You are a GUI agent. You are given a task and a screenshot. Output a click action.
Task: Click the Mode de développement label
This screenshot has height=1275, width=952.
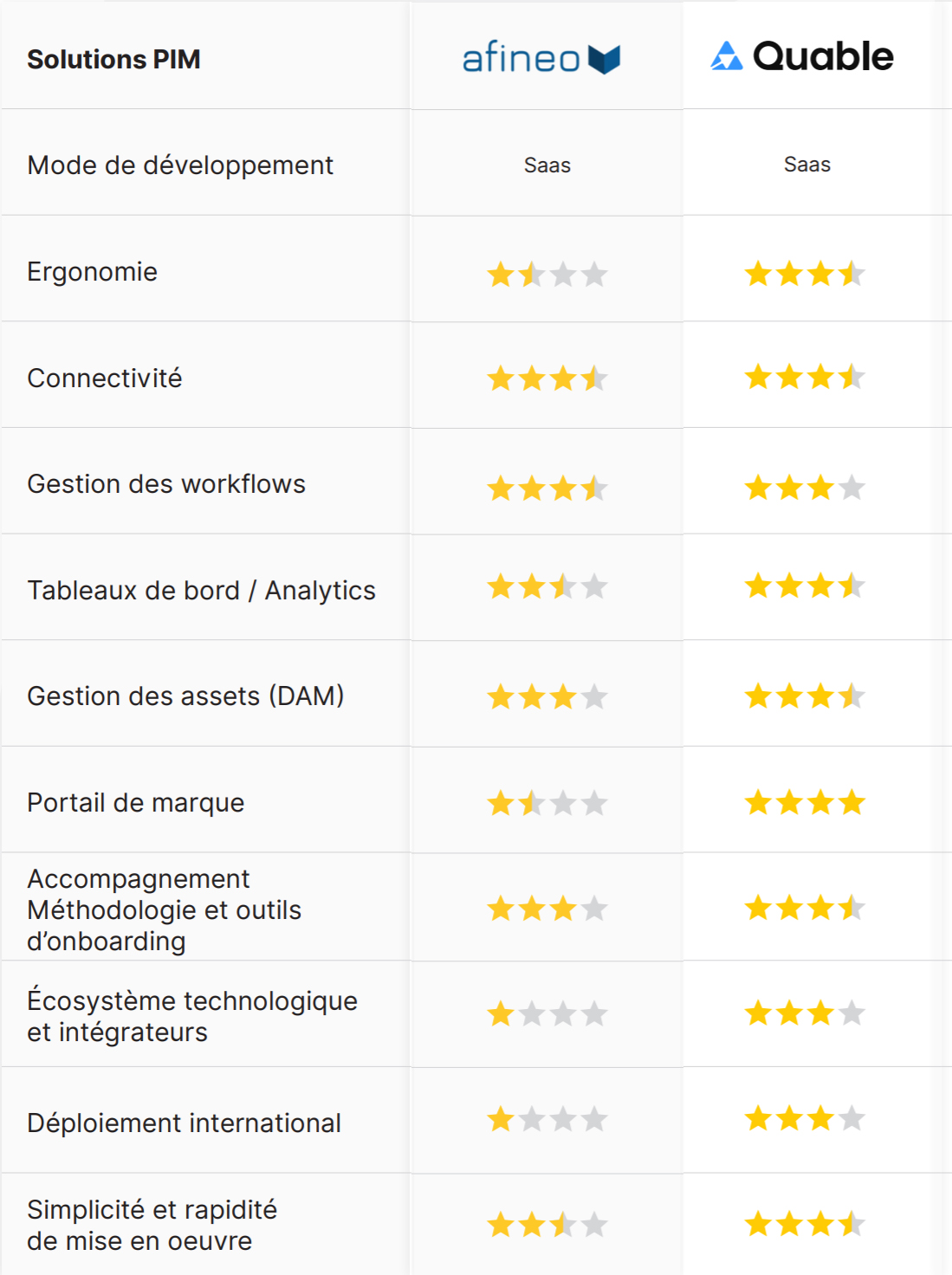point(180,165)
